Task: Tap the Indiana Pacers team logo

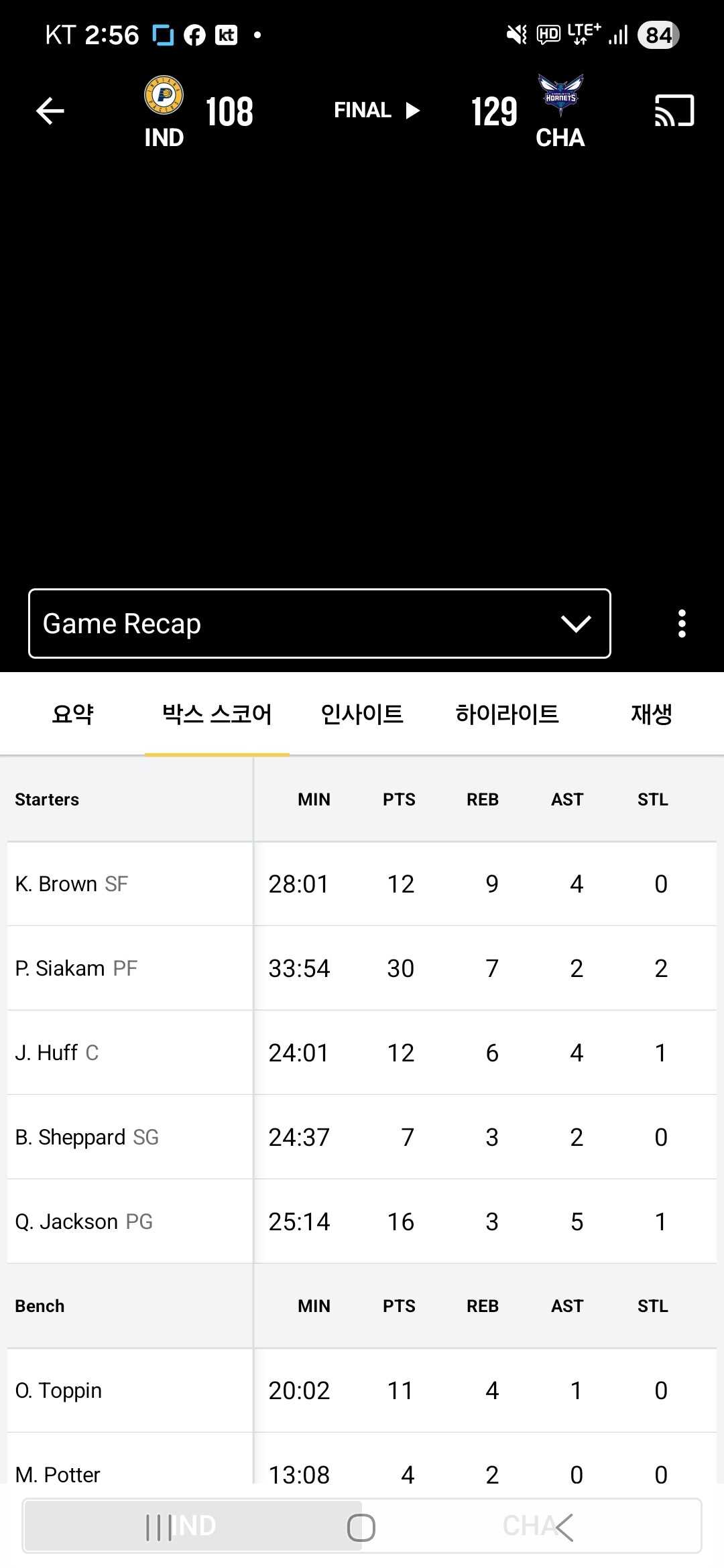Action: [164, 95]
